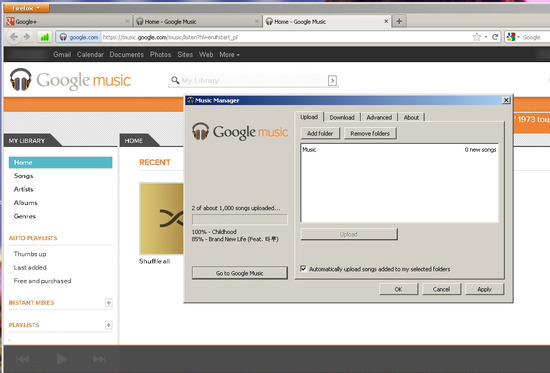Open the Shuffle all thumbnail
This screenshot has width=550, height=373.
point(161,218)
